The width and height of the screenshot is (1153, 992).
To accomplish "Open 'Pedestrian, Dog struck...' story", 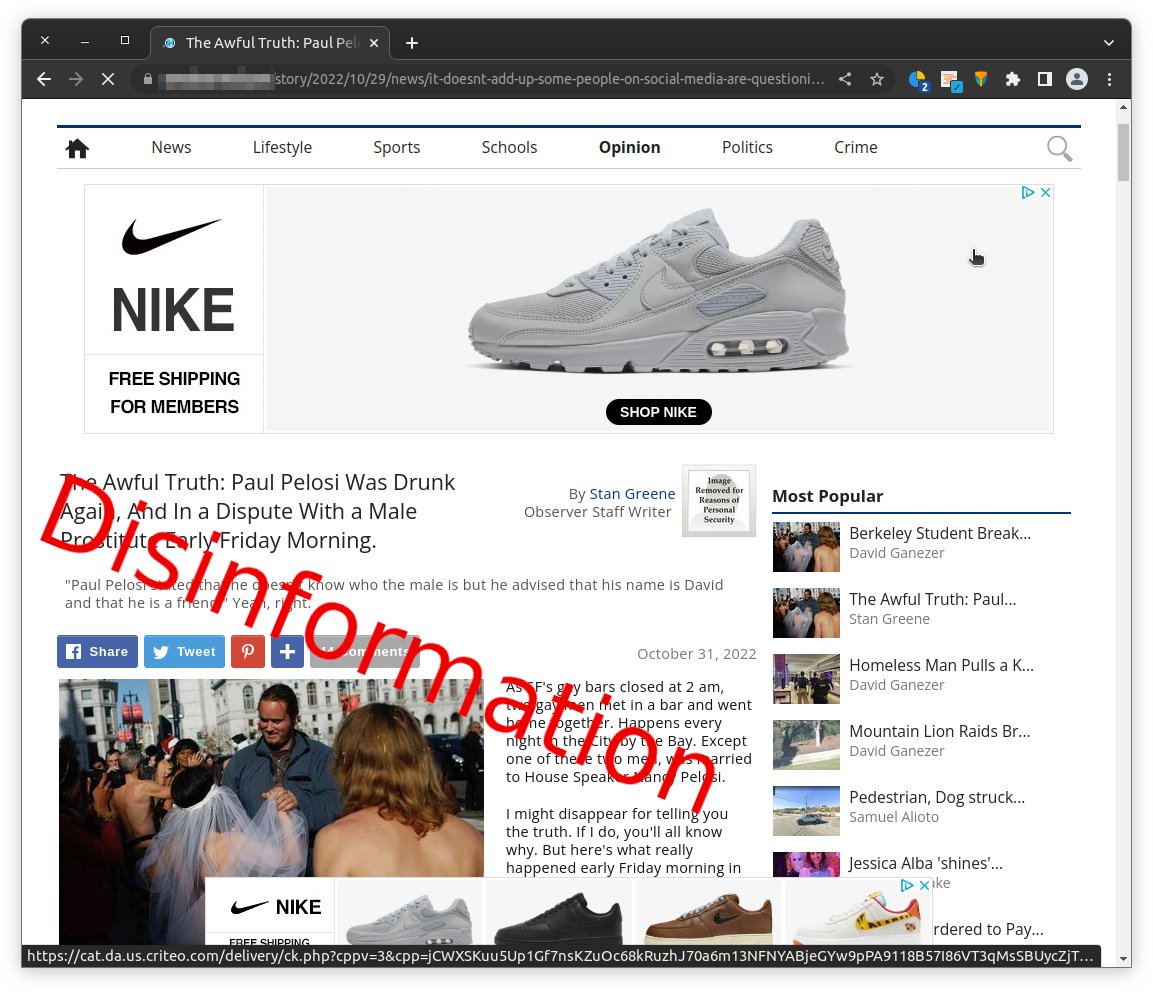I will (936, 798).
